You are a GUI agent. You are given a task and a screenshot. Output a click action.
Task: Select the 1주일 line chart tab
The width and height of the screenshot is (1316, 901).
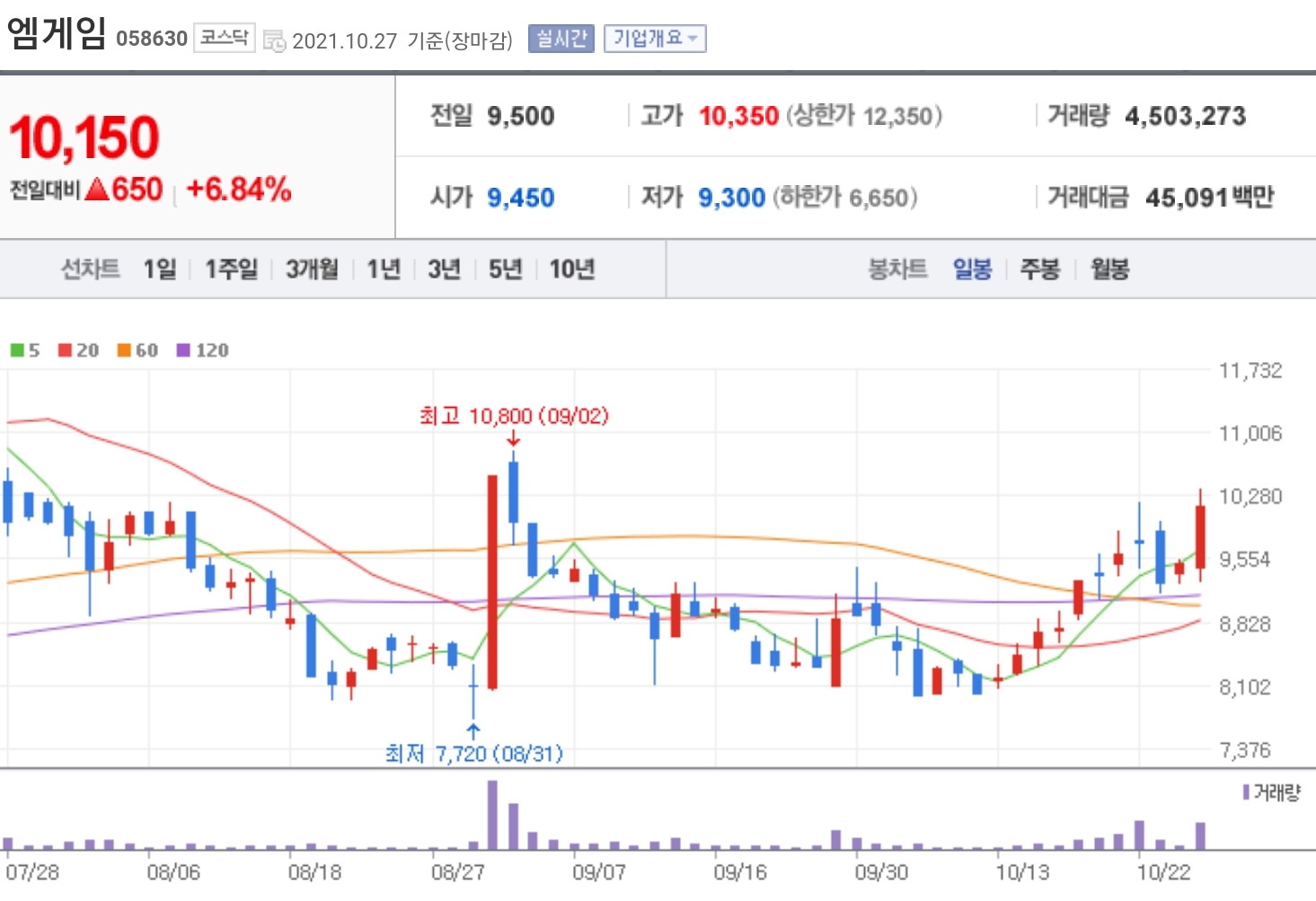click(231, 269)
